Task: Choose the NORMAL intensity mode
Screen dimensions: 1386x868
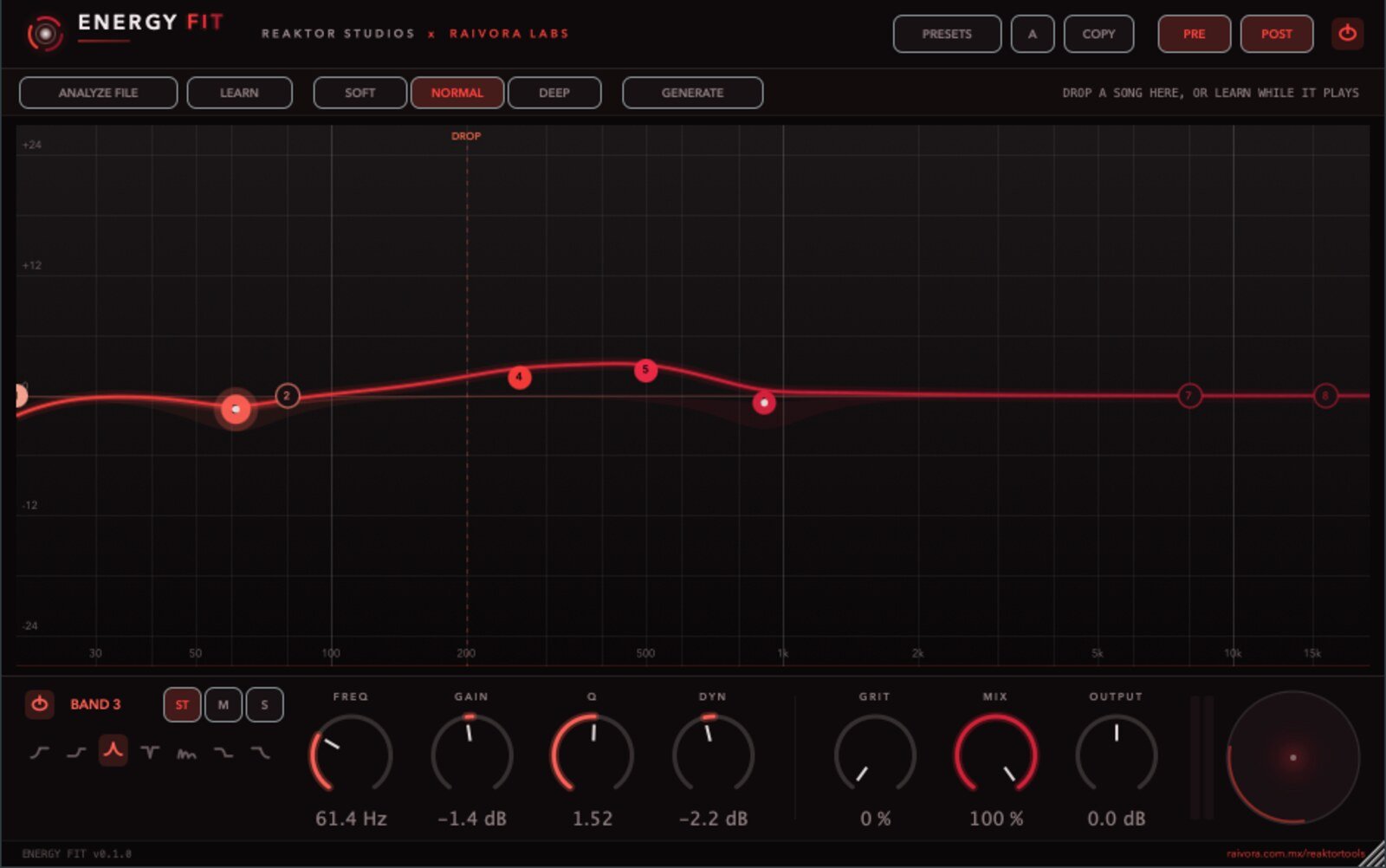Action: 457,93
